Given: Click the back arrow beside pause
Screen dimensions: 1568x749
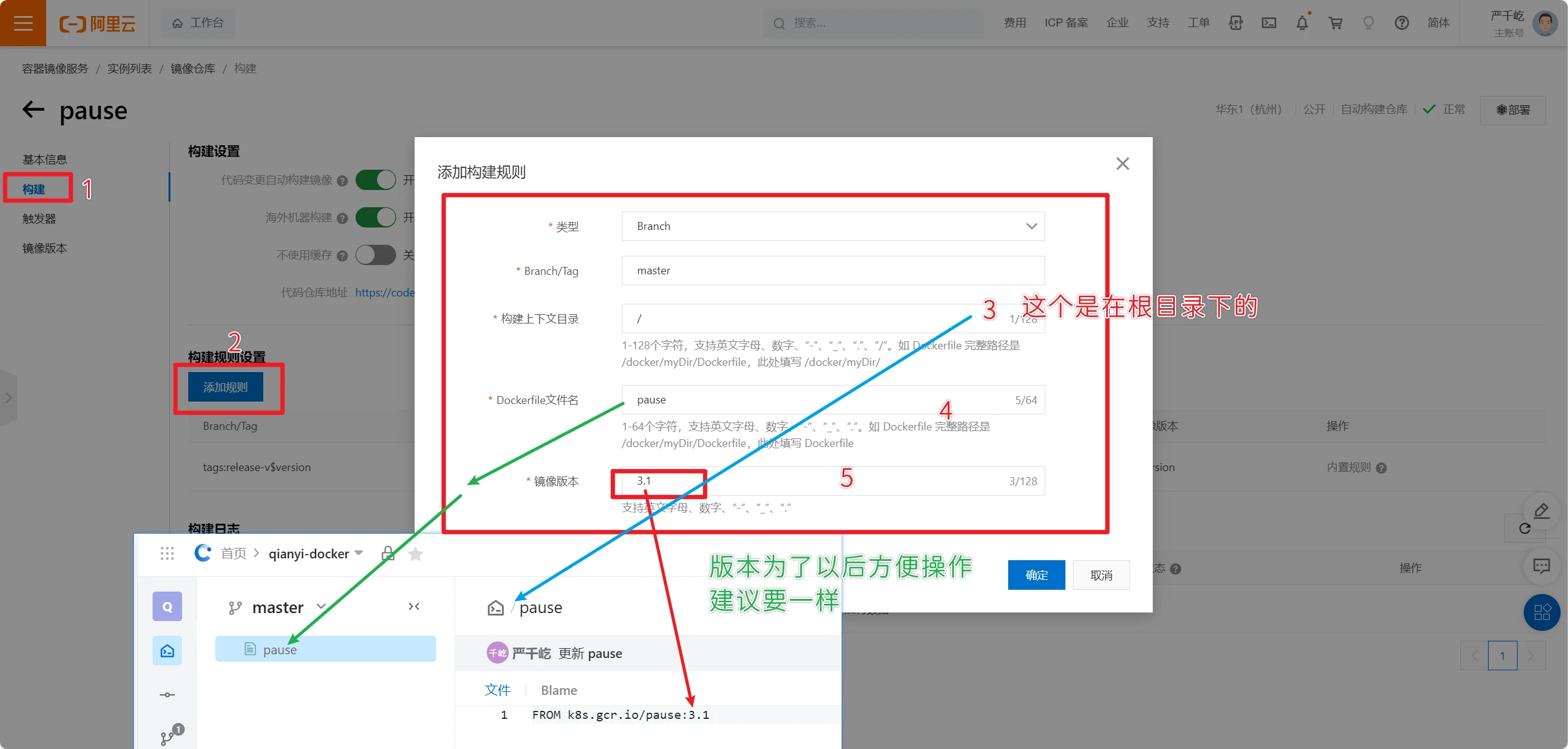Looking at the screenshot, I should 33,110.
